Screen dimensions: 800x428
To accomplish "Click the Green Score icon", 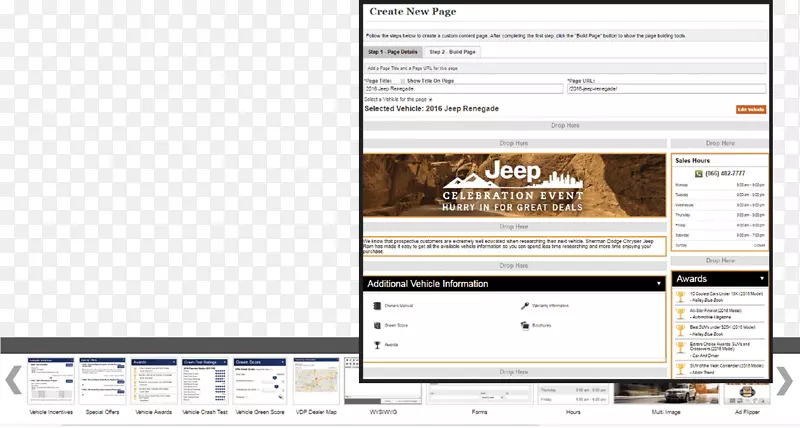I will pyautogui.click(x=377, y=325).
